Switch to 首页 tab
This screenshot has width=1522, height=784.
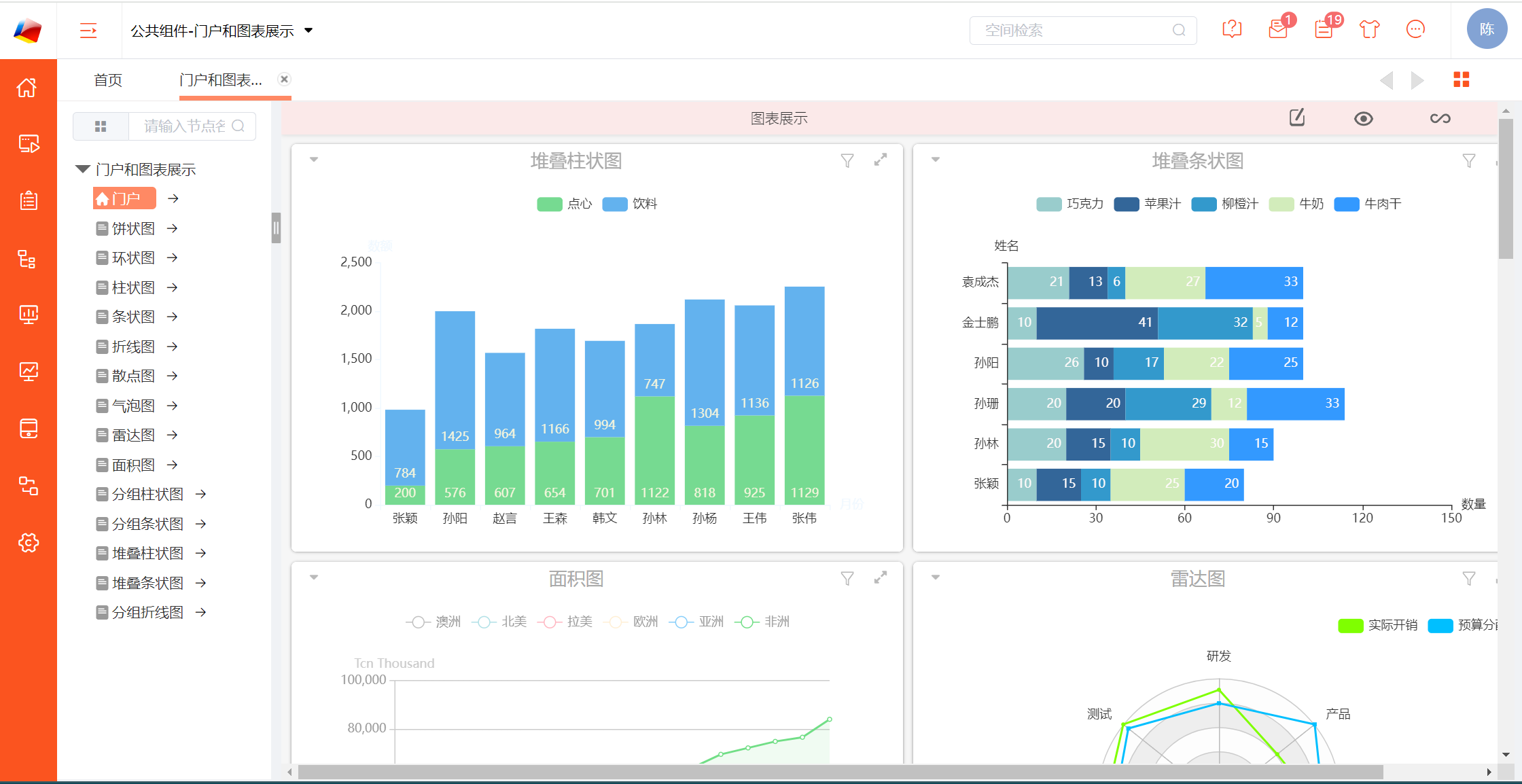coord(108,80)
